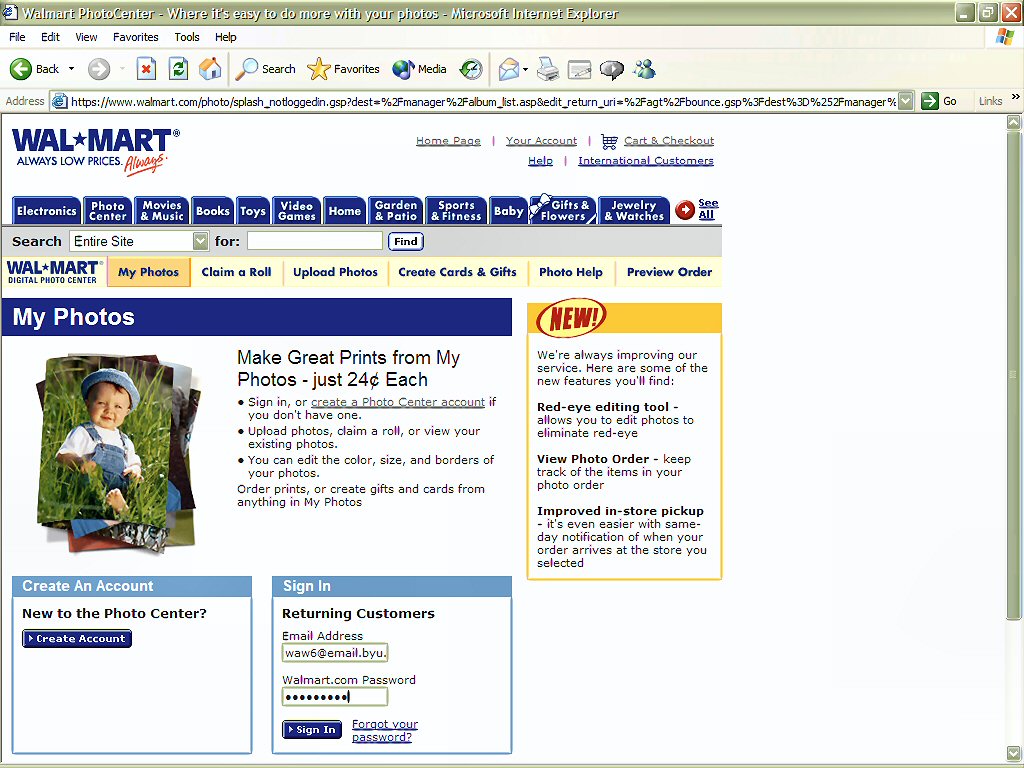Click the Edit page toolbar icon
Image resolution: width=1024 pixels, height=768 pixels.
[579, 69]
